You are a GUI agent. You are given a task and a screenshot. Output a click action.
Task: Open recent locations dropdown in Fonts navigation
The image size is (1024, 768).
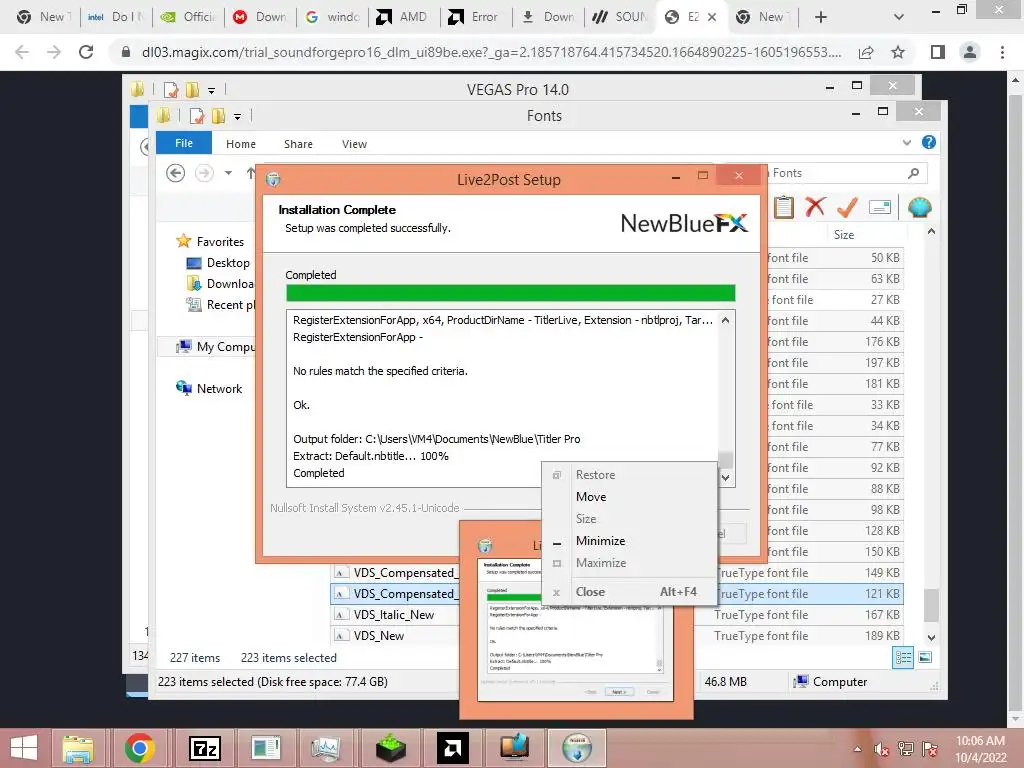(x=228, y=173)
